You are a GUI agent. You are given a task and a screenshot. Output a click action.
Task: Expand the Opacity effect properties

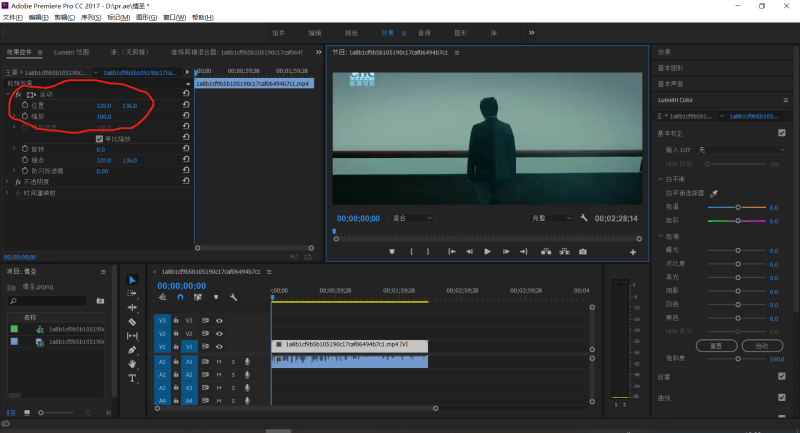click(x=8, y=182)
